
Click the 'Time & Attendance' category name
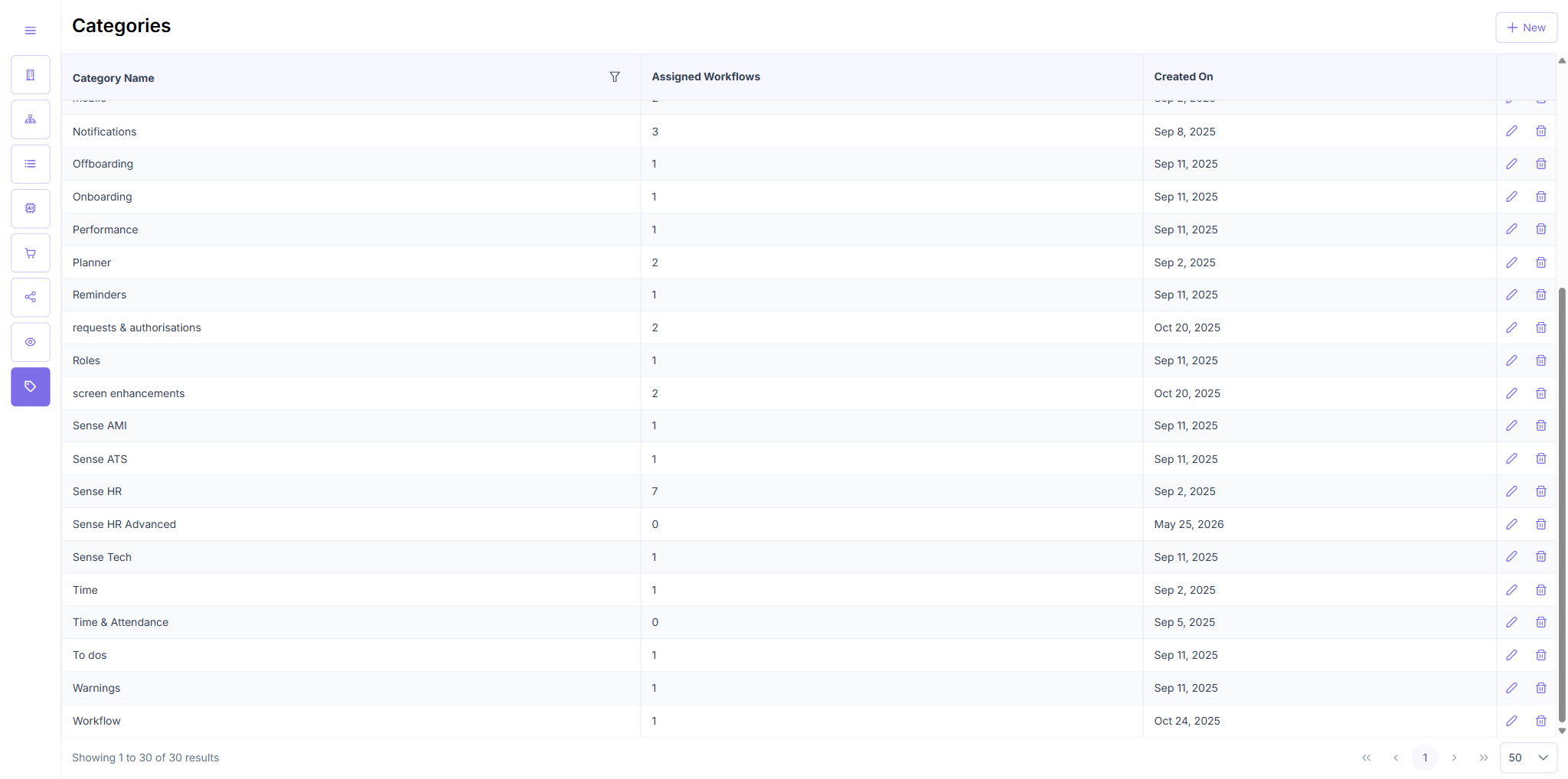(x=120, y=622)
